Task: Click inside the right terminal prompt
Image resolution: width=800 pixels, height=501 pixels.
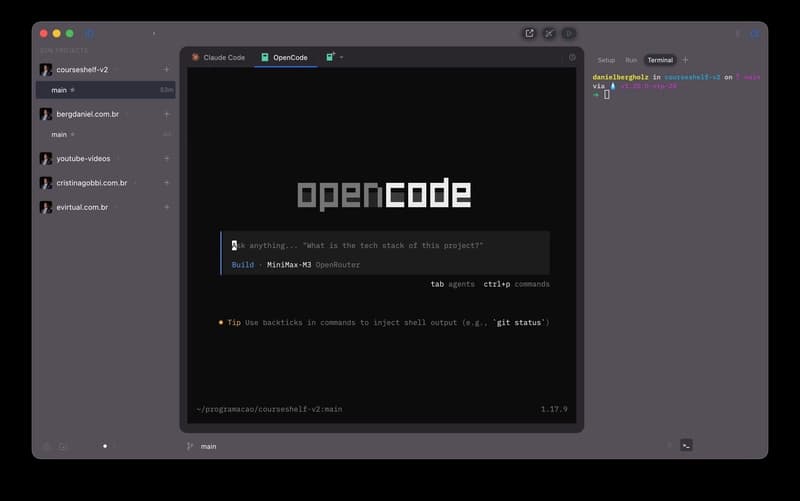Action: pyautogui.click(x=607, y=95)
